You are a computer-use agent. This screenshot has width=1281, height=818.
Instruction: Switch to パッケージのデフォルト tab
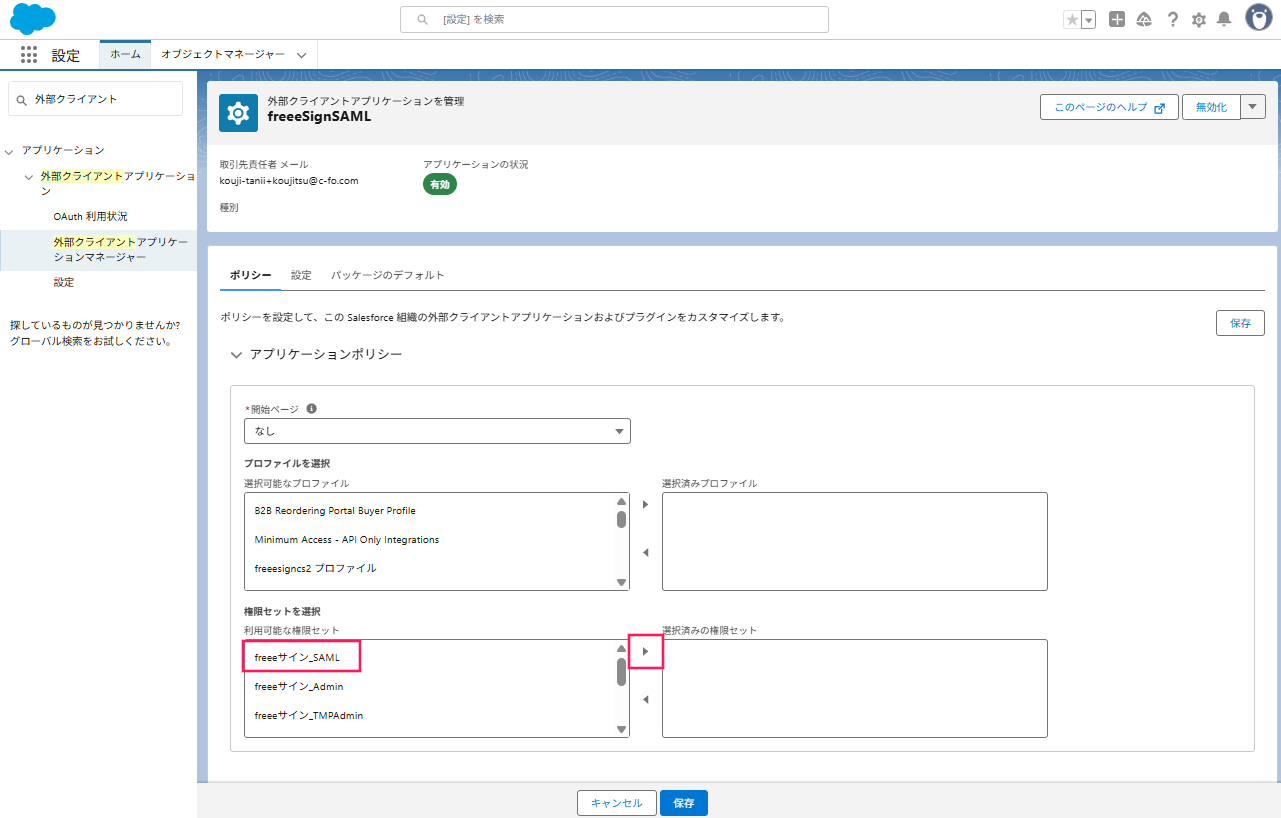pyautogui.click(x=388, y=275)
